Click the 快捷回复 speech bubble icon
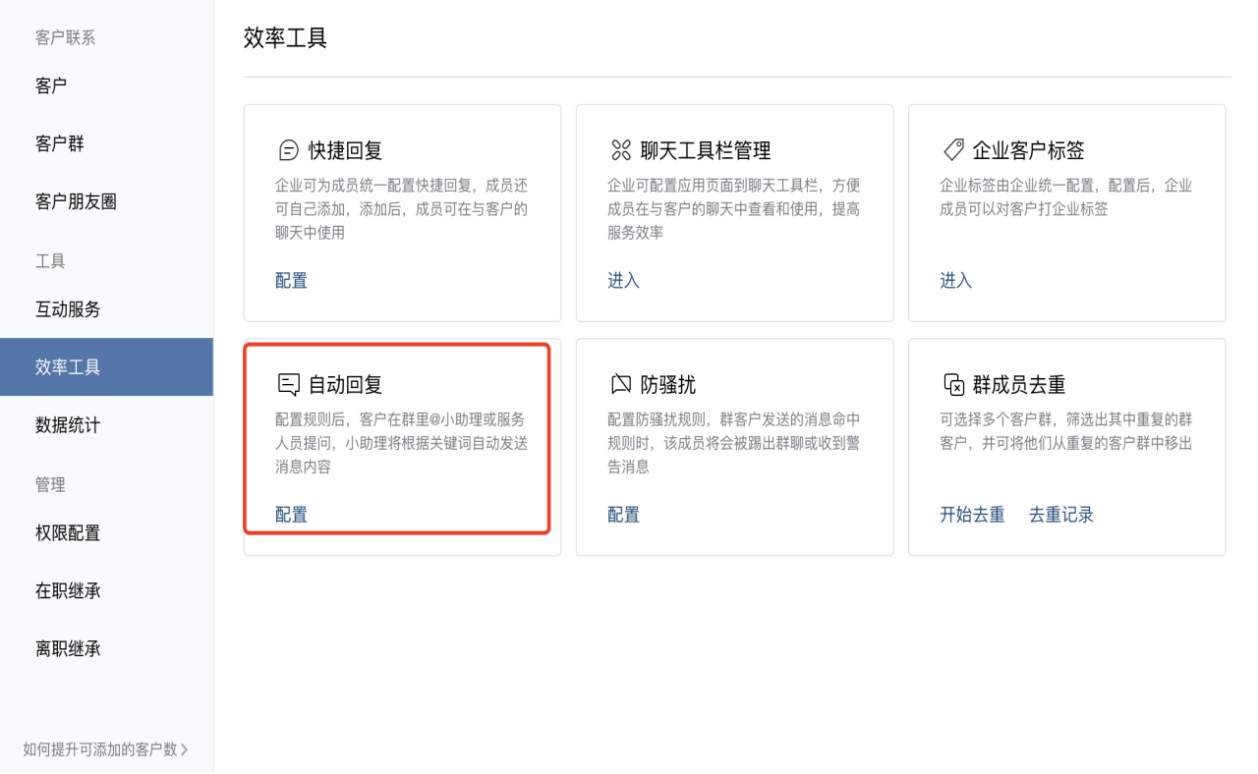The width and height of the screenshot is (1258, 774). (287, 151)
